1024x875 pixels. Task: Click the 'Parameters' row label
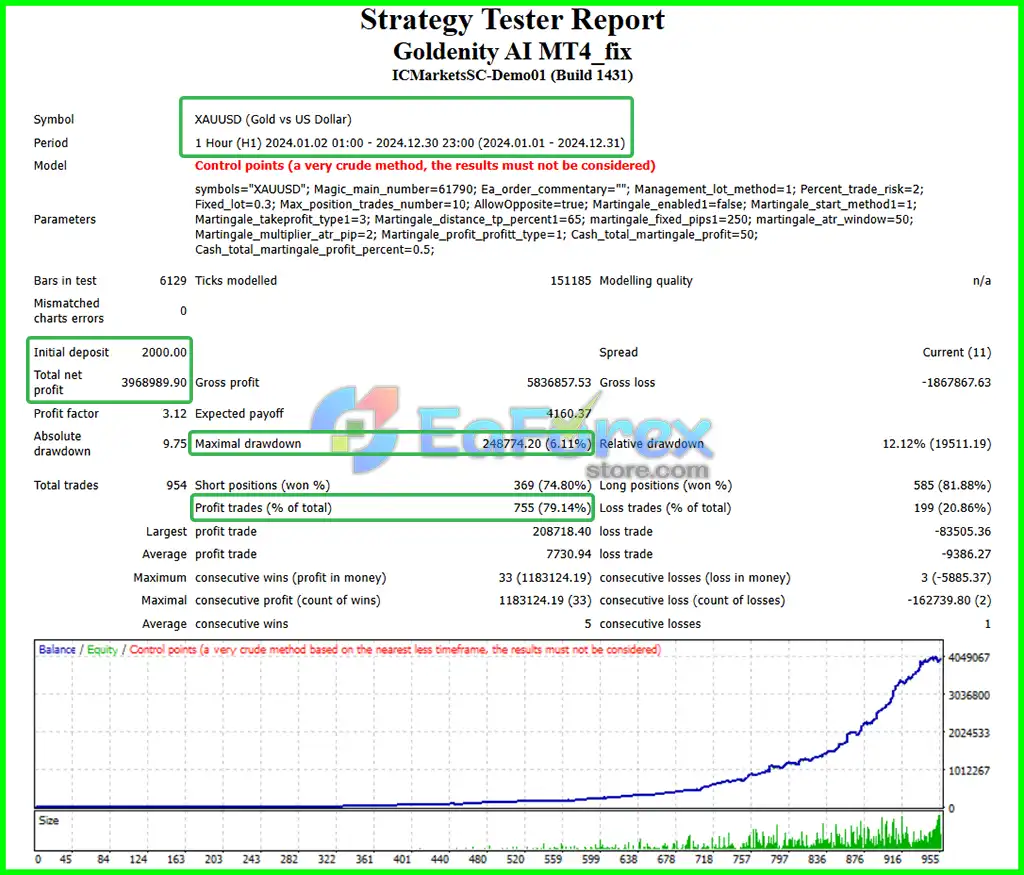click(65, 219)
